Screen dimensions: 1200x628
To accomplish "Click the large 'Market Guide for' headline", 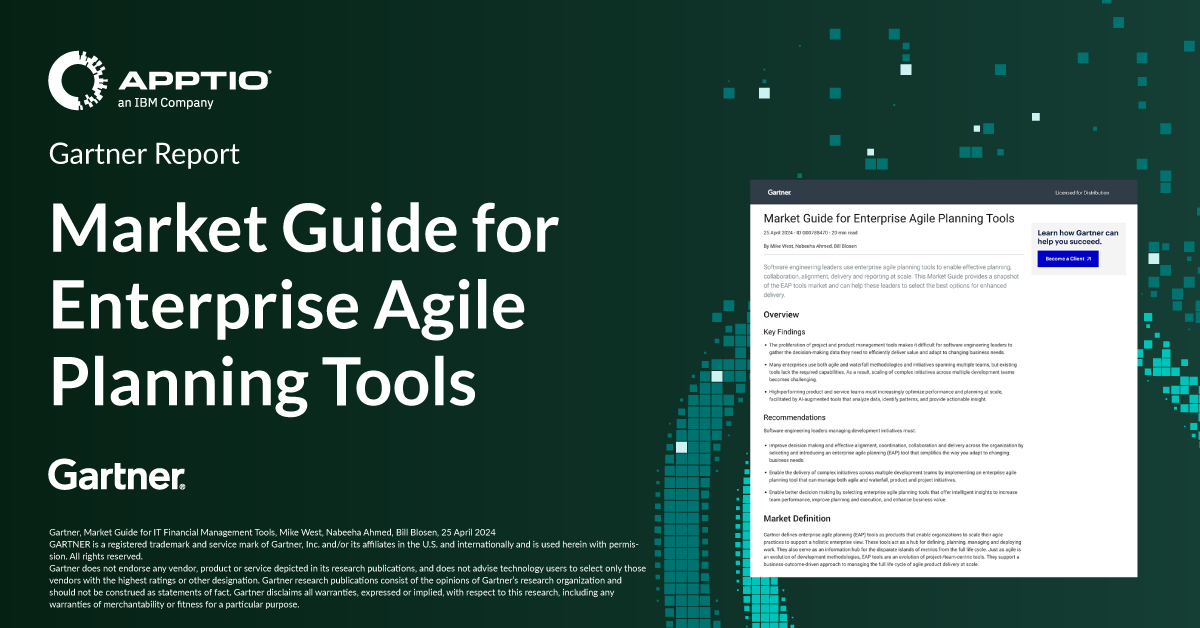I will 305,230.
